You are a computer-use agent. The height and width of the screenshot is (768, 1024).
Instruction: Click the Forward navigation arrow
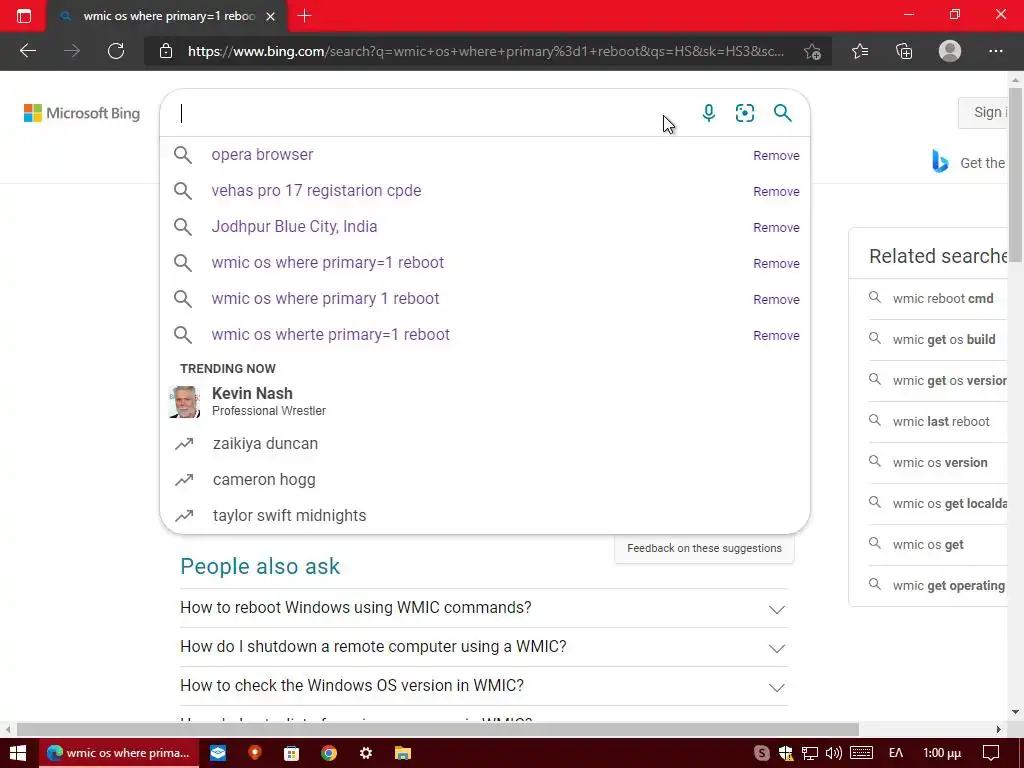pos(72,51)
